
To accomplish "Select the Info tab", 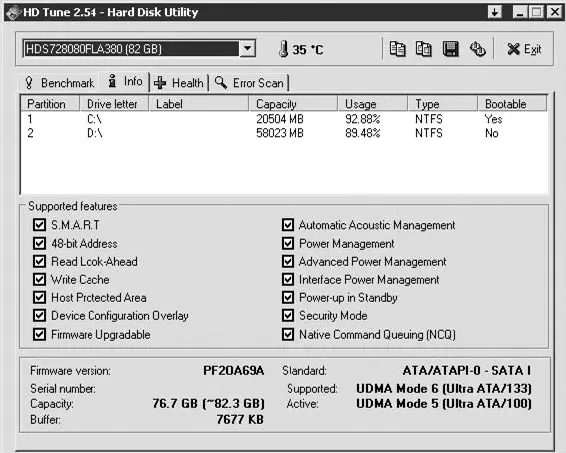I will click(125, 82).
